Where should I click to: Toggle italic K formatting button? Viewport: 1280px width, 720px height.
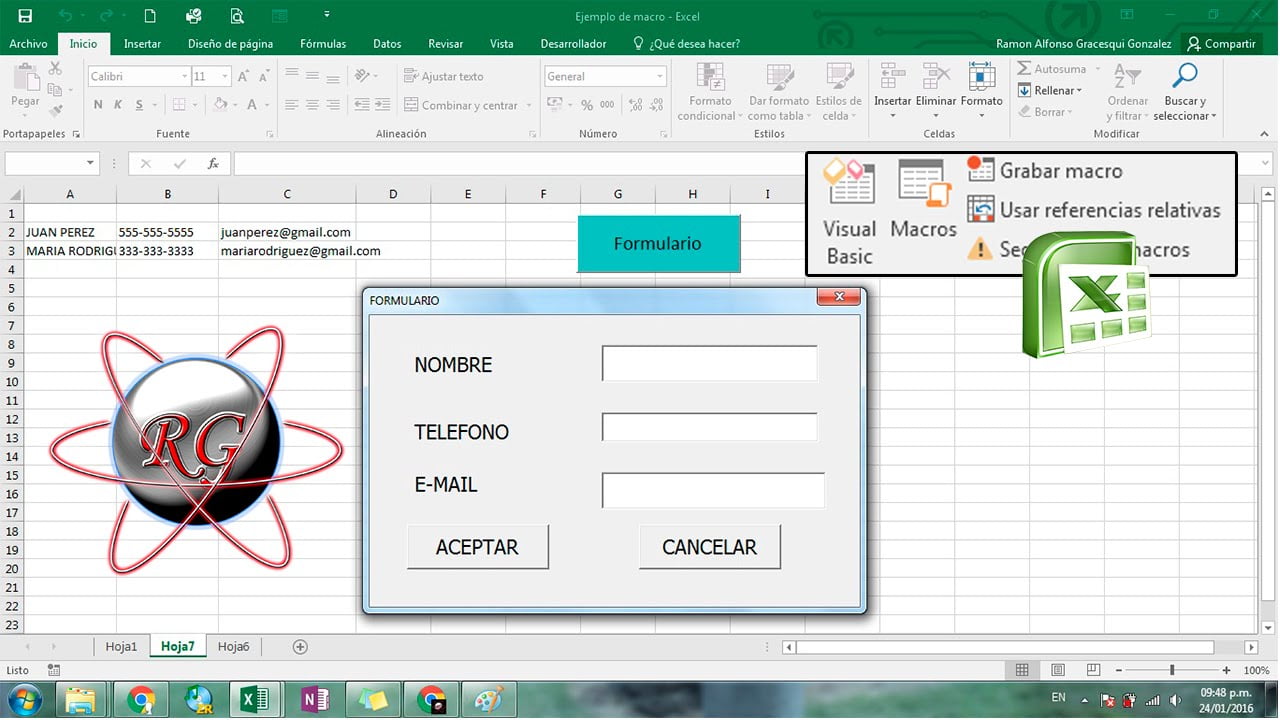click(x=119, y=105)
